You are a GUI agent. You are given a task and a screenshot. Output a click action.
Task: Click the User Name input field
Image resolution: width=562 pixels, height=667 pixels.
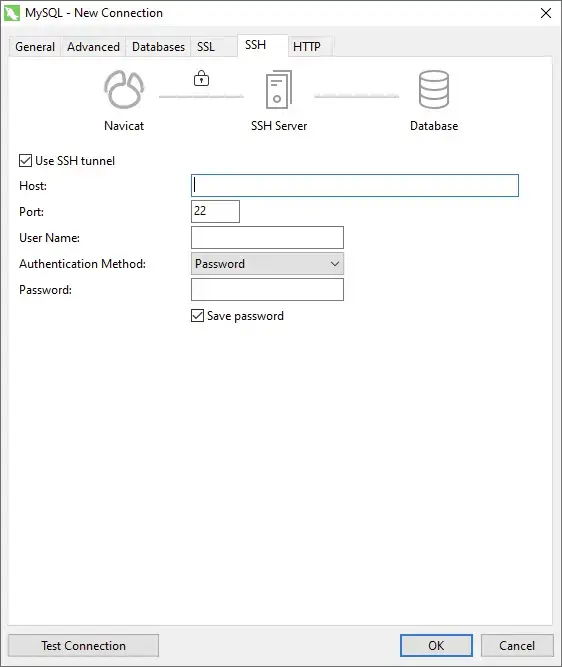pos(267,237)
